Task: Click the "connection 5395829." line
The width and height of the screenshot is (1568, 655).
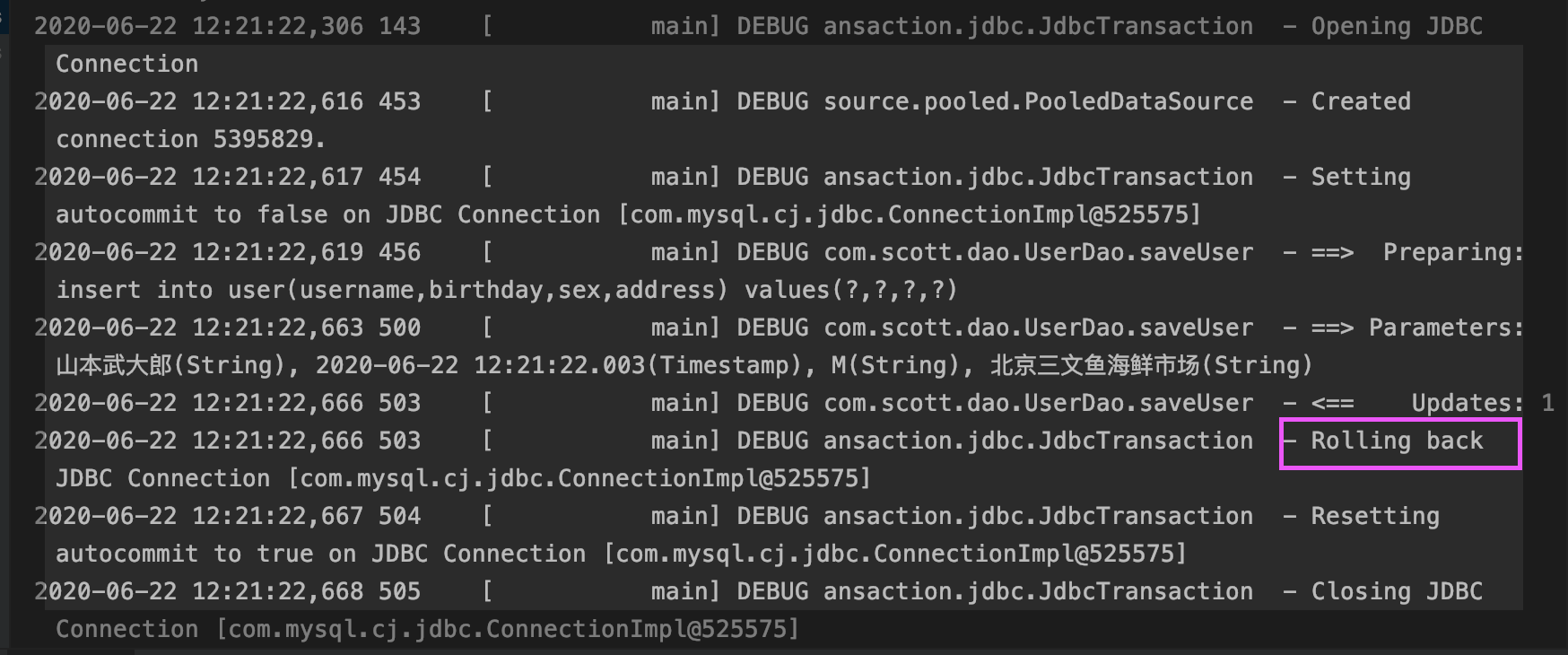Action: [x=190, y=139]
